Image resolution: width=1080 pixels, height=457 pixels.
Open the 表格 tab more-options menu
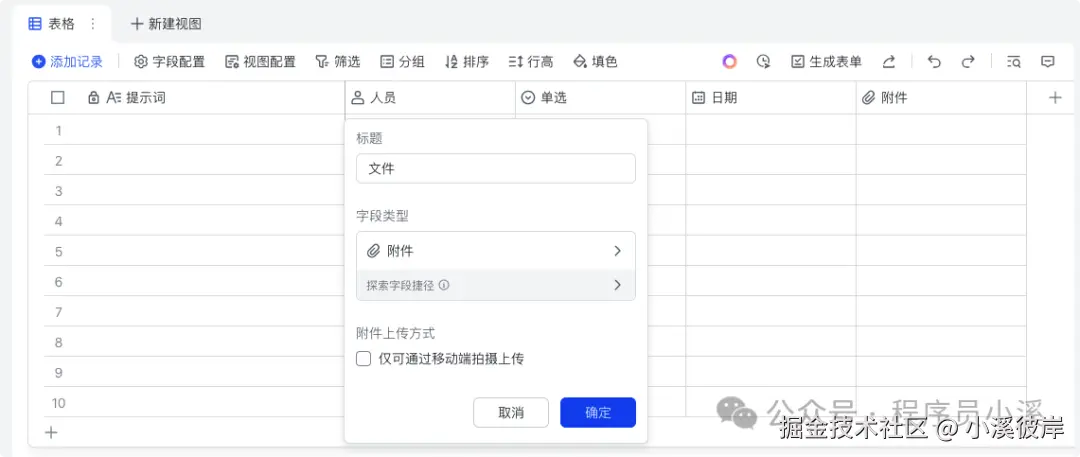93,23
